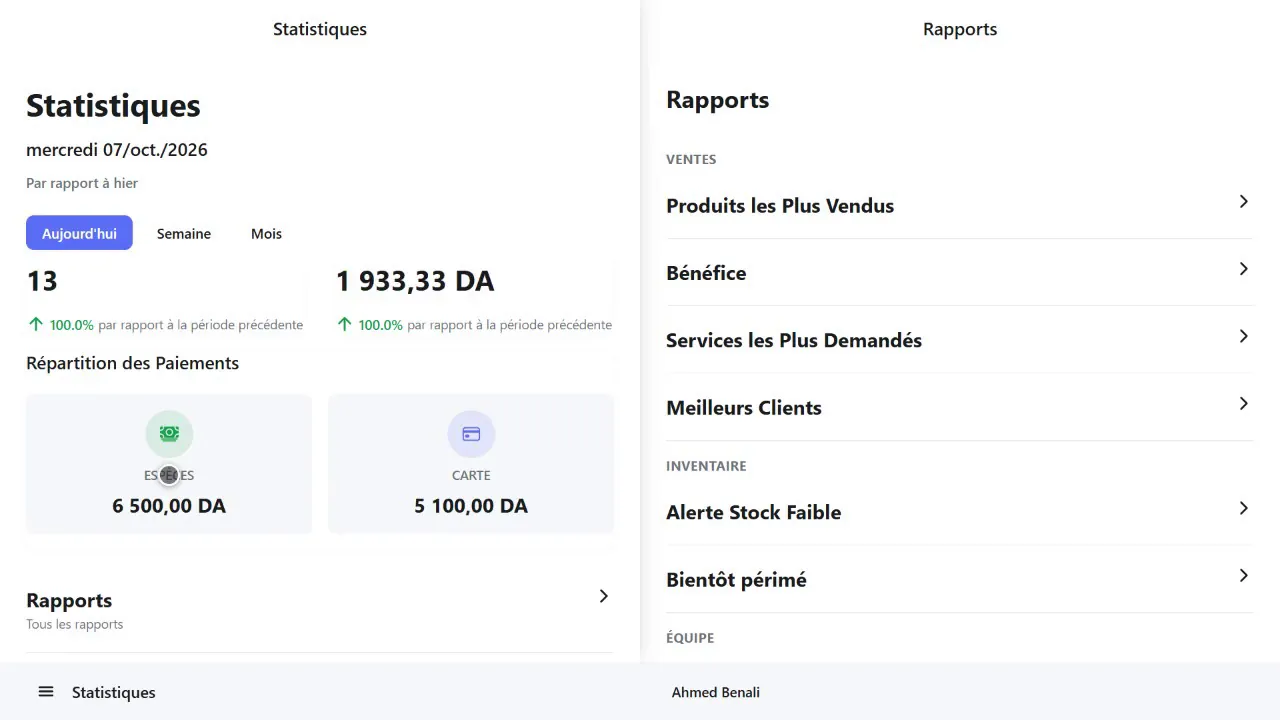Viewport: 1280px width, 720px height.
Task: Click the cash Espèces payment icon
Action: tap(169, 434)
